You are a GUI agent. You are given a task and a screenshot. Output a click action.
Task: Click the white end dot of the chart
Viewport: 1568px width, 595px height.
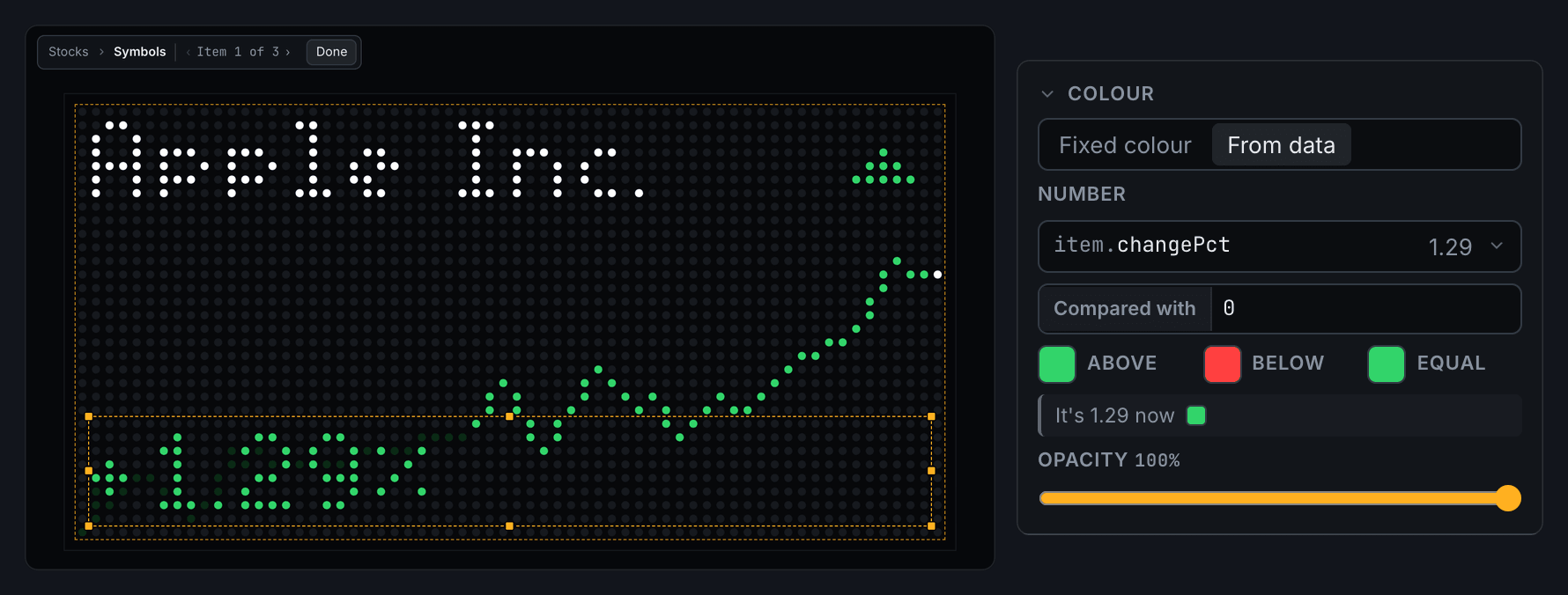937,275
